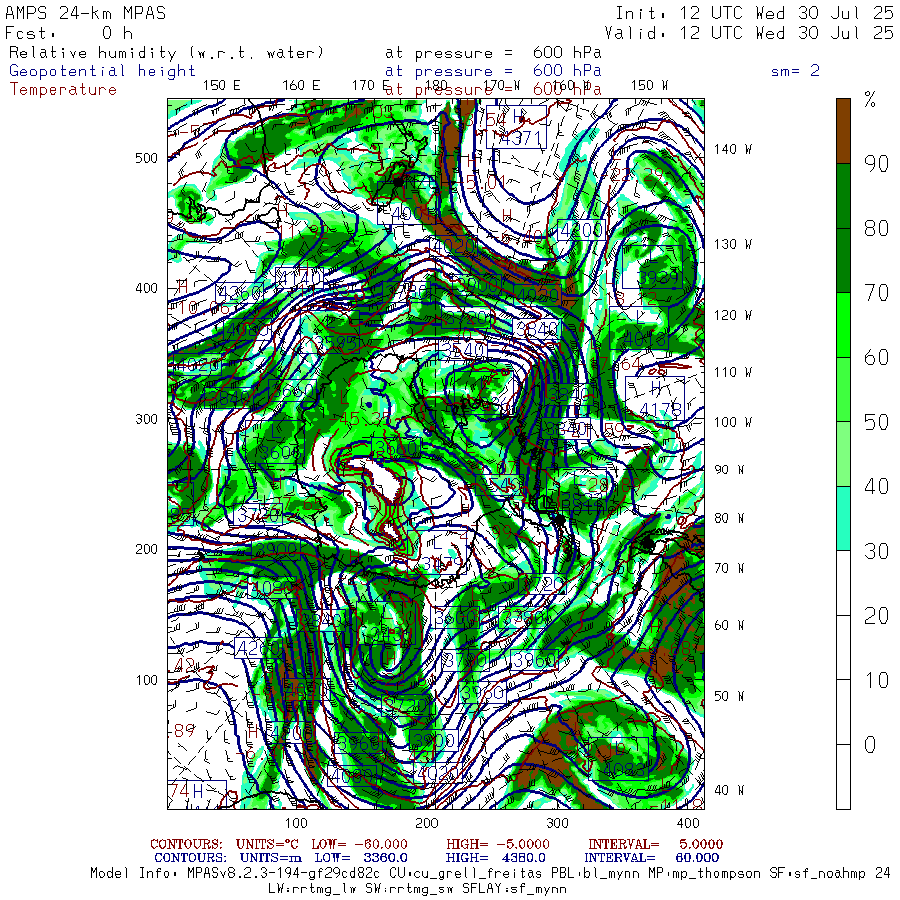
Task: Click the red 'INTERVAL= 5.0000' value
Action: [655, 844]
